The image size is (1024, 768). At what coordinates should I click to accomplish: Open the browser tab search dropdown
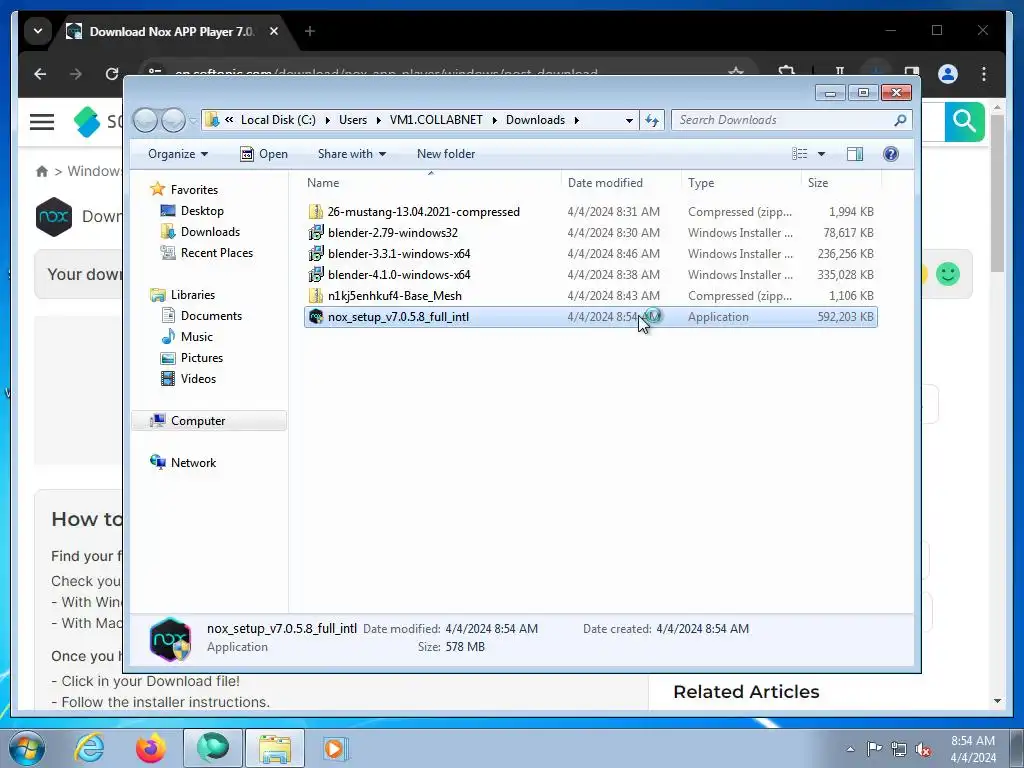[38, 31]
